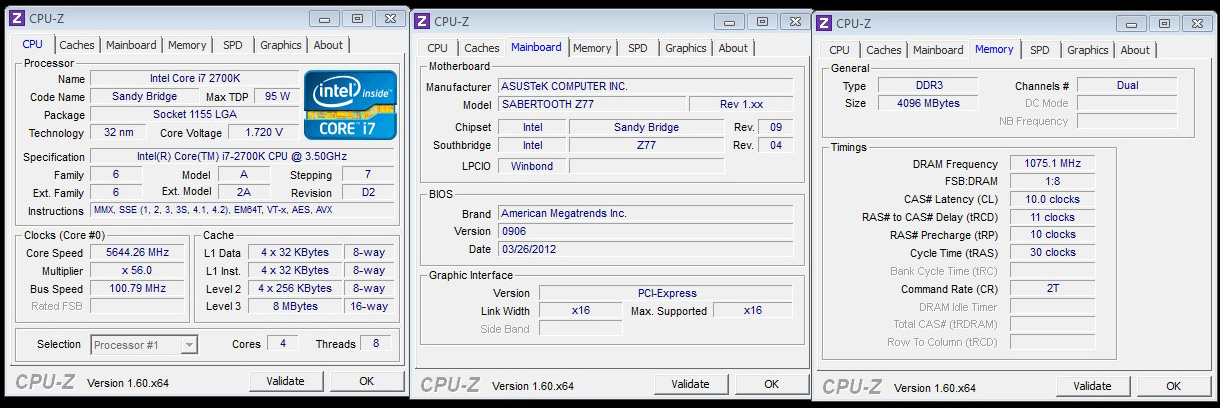The width and height of the screenshot is (1220, 408).
Task: Click FSB:DRAM ratio value 1:8
Action: (x=1052, y=182)
